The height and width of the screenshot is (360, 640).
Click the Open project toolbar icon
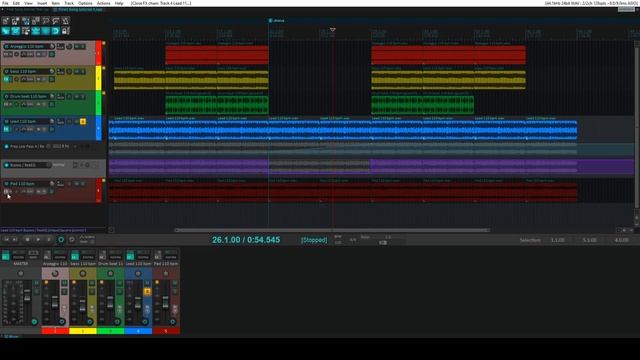(x=16, y=21)
